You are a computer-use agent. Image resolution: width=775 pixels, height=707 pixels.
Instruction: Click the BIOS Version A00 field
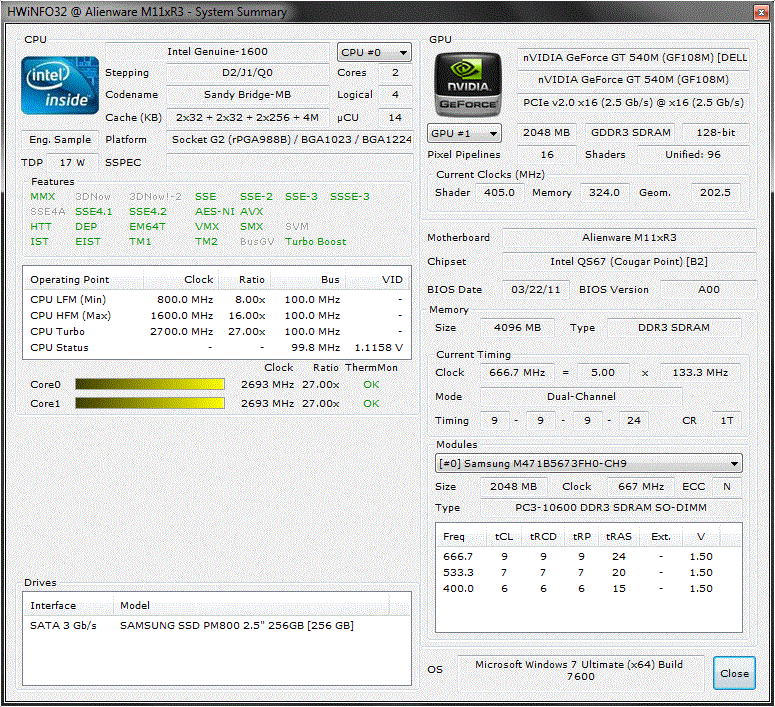pyautogui.click(x=708, y=290)
